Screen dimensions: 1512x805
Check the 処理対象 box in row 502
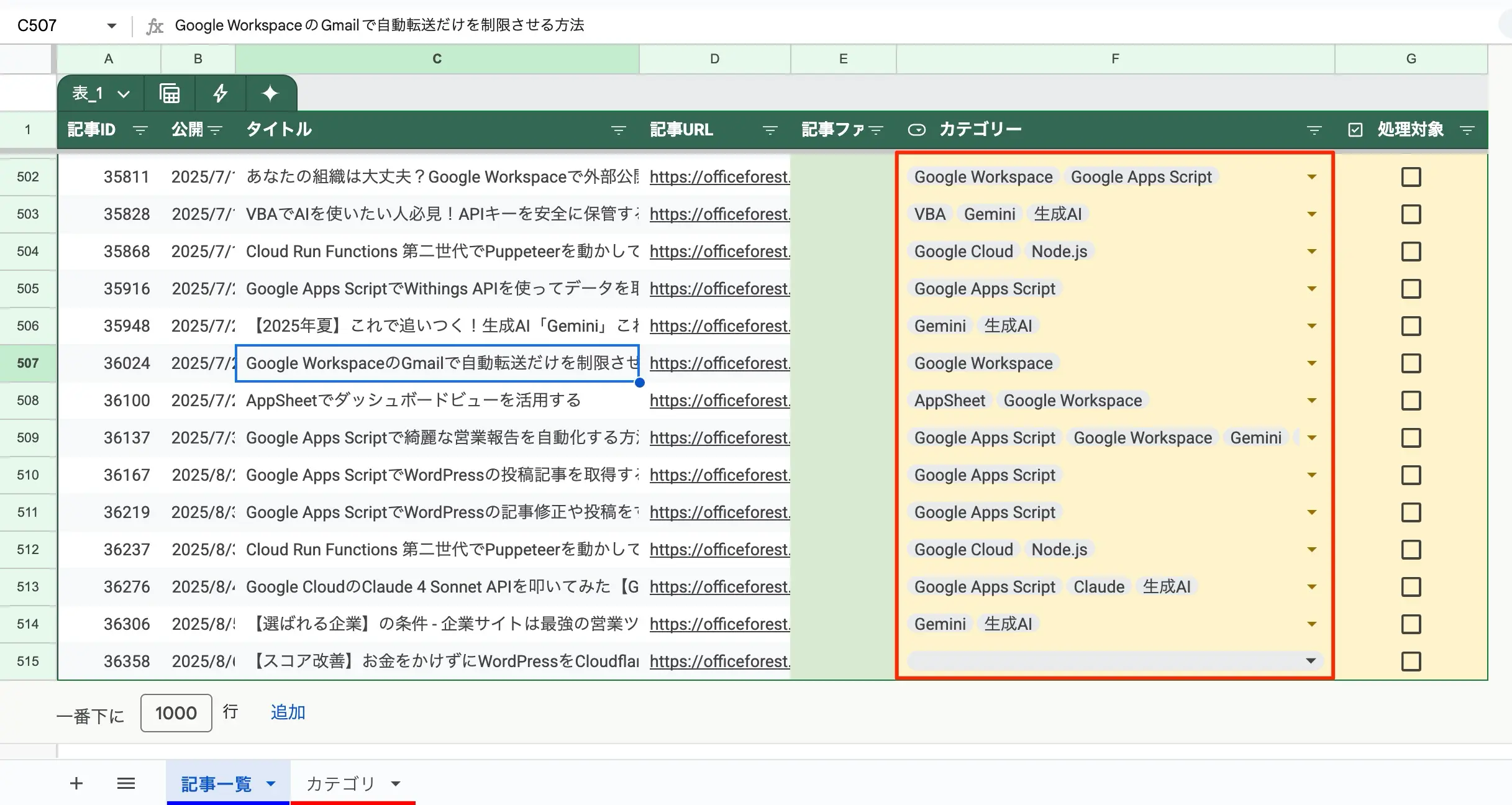(1411, 177)
